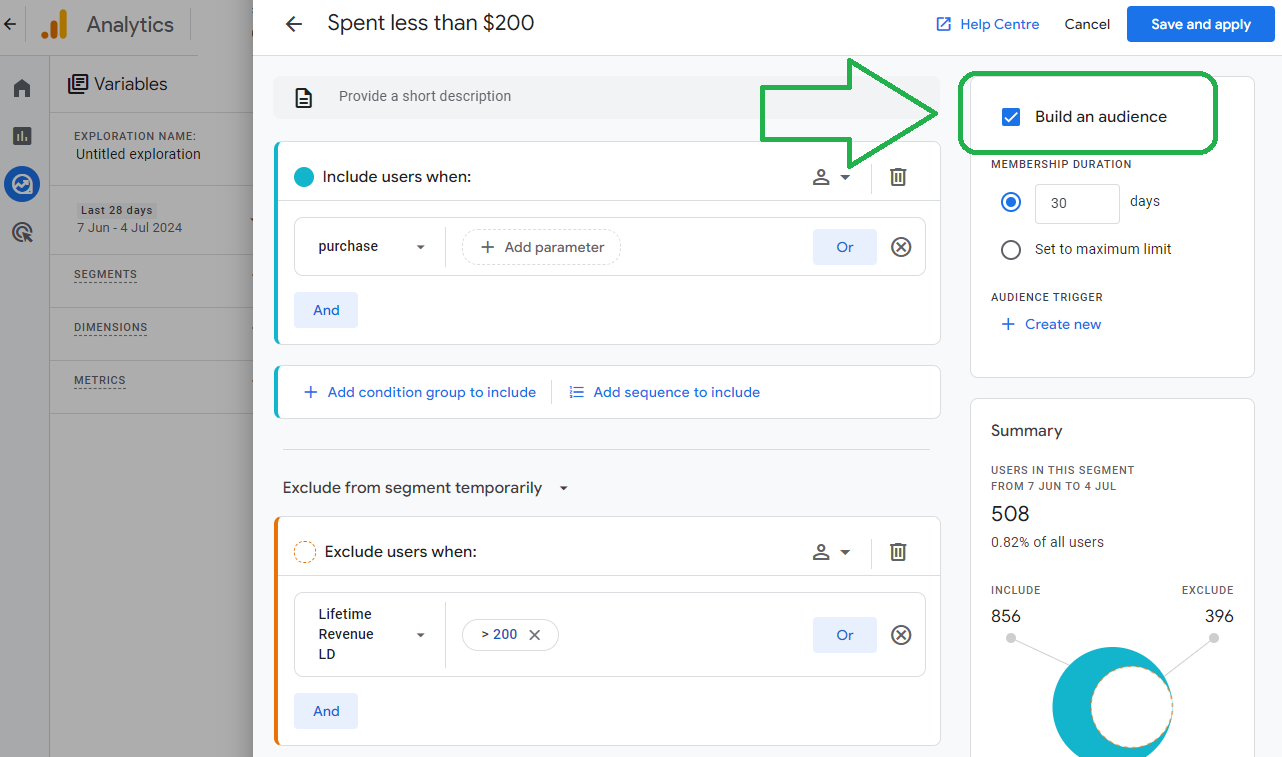
Task: Click the 508 users count
Action: point(1010,514)
